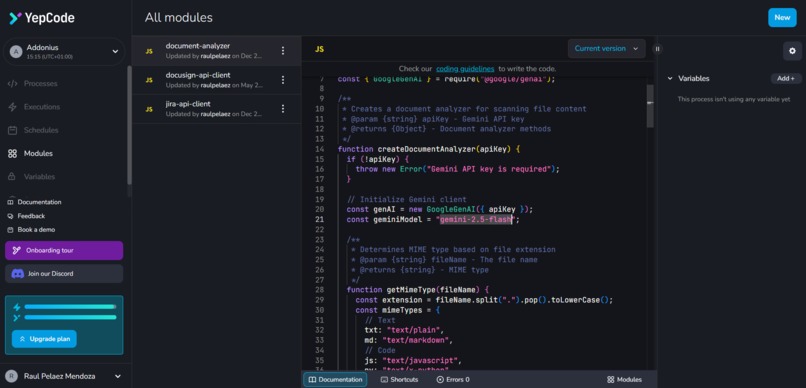Click the second usage progress bar
Viewport: 806px width, 388px height.
point(70,317)
